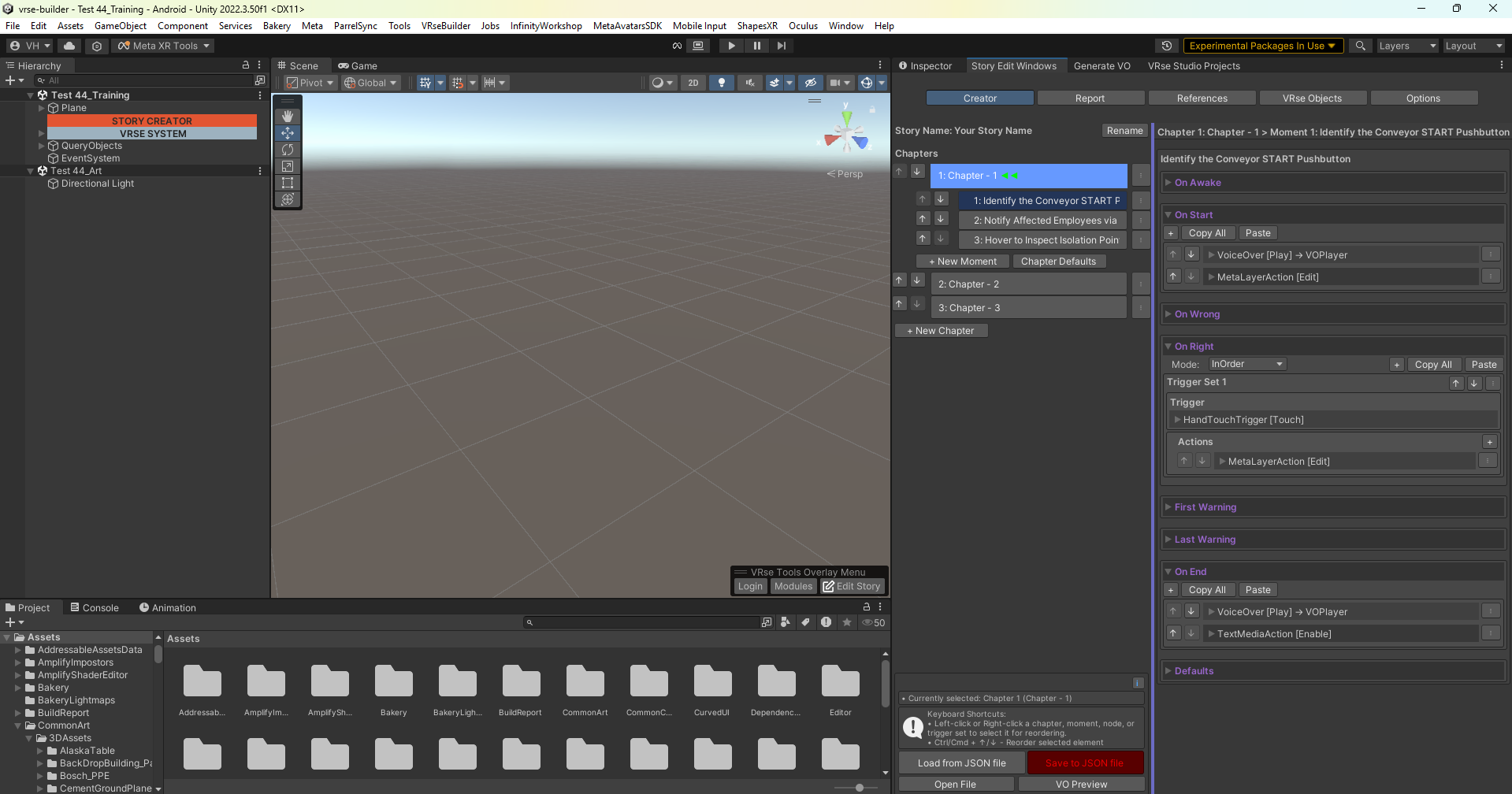Open options for Chapter - 1 row
This screenshot has width=1512, height=794.
[1140, 176]
